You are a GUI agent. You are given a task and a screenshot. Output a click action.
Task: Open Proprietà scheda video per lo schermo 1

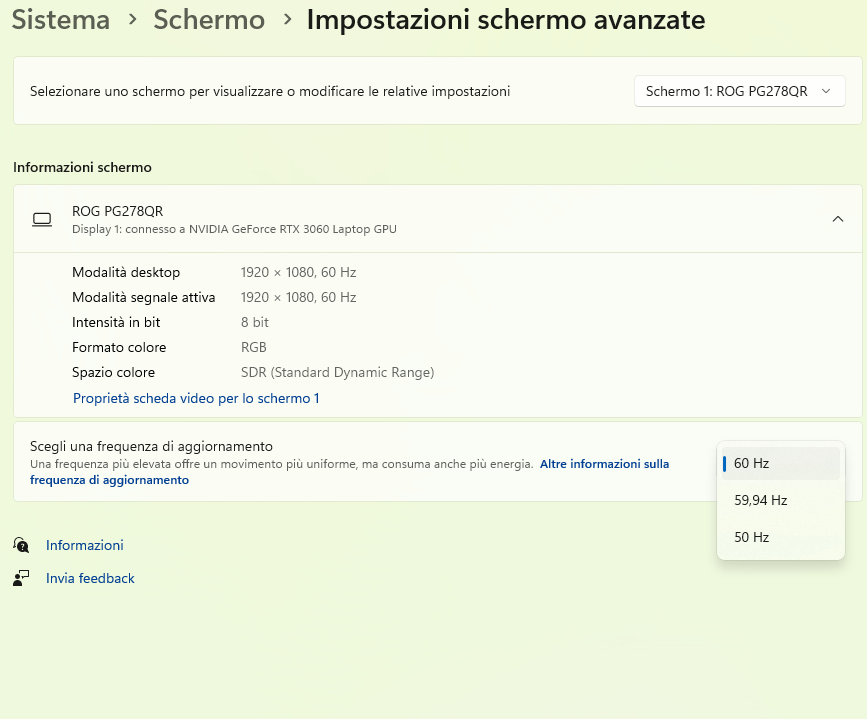[196, 398]
